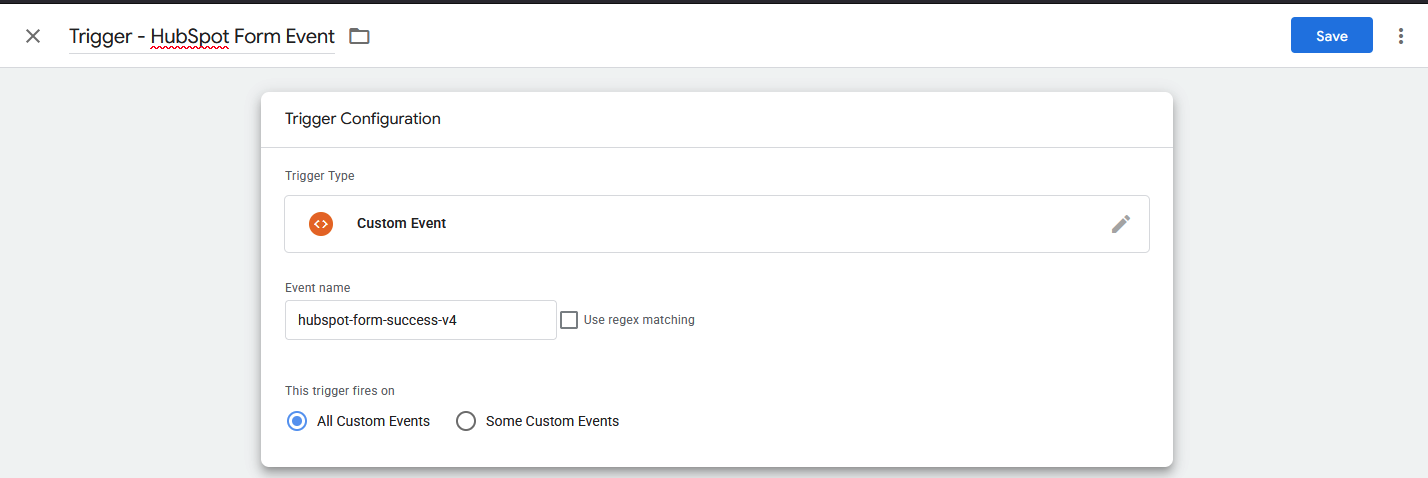This screenshot has width=1428, height=478.
Task: Click the 'All Custom Events' label text
Action: point(373,421)
